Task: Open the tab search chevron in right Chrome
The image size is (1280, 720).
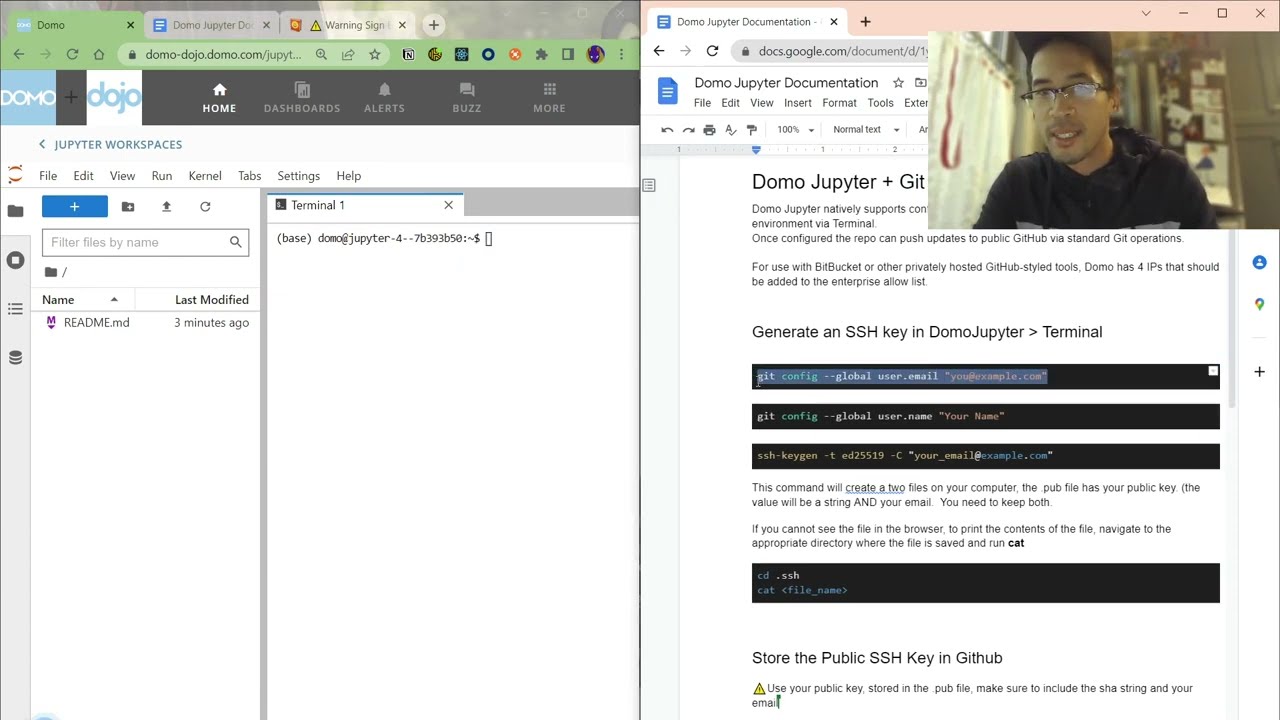Action: [x=1146, y=14]
